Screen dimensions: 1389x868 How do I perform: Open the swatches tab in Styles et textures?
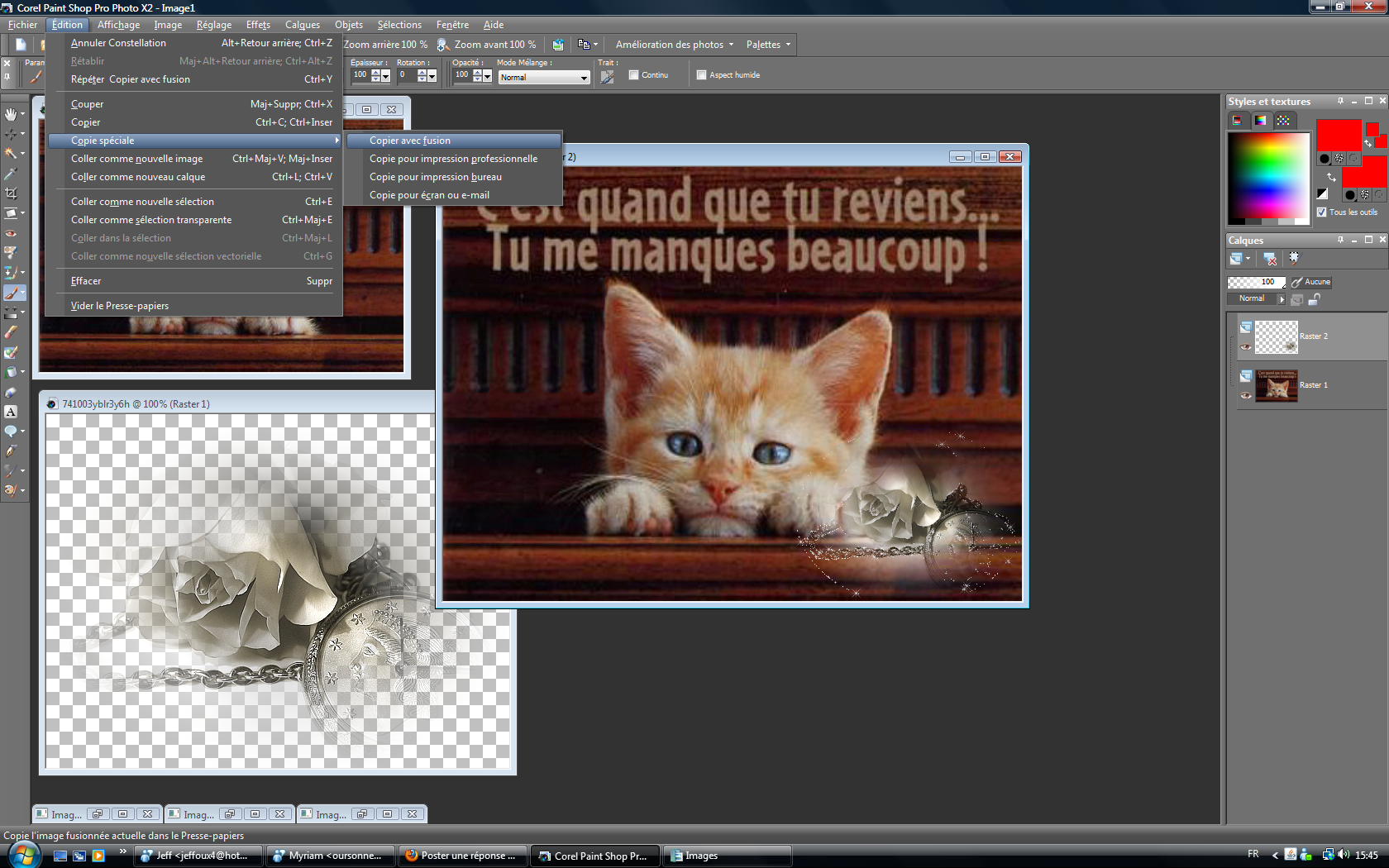coord(1283,121)
